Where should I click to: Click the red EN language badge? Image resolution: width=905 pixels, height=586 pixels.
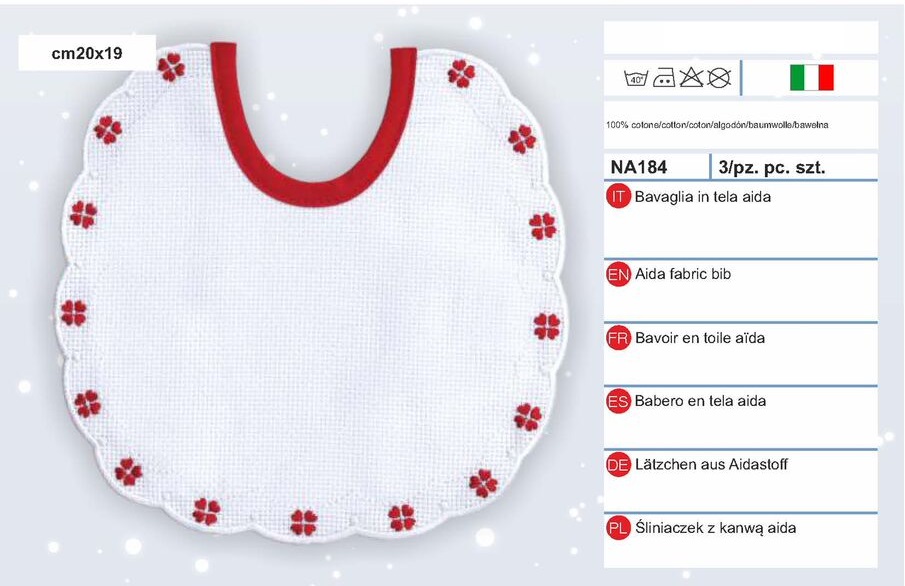tap(618, 274)
